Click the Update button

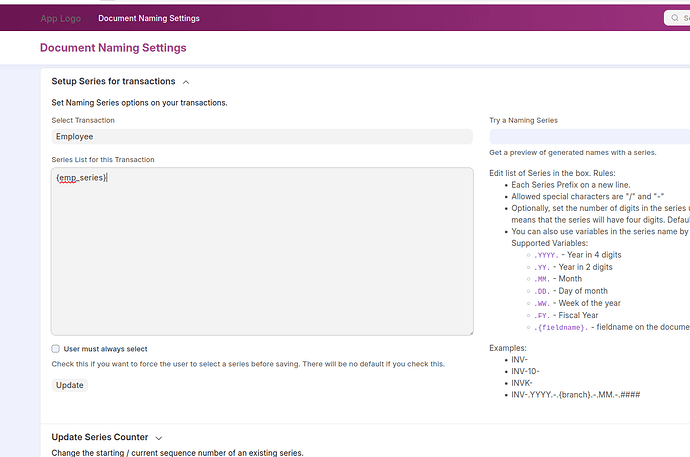[70, 385]
